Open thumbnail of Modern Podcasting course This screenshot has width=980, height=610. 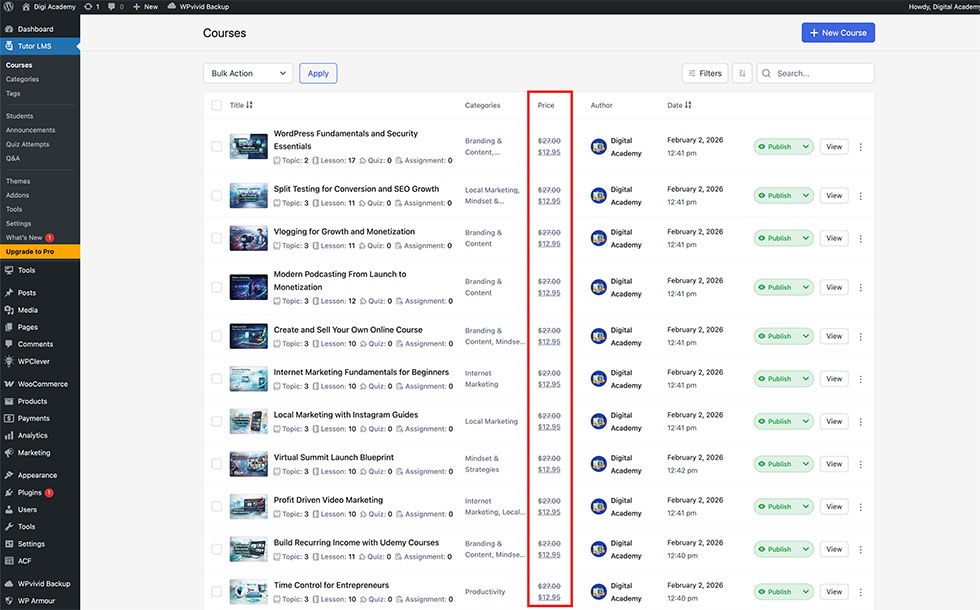pyautogui.click(x=248, y=287)
